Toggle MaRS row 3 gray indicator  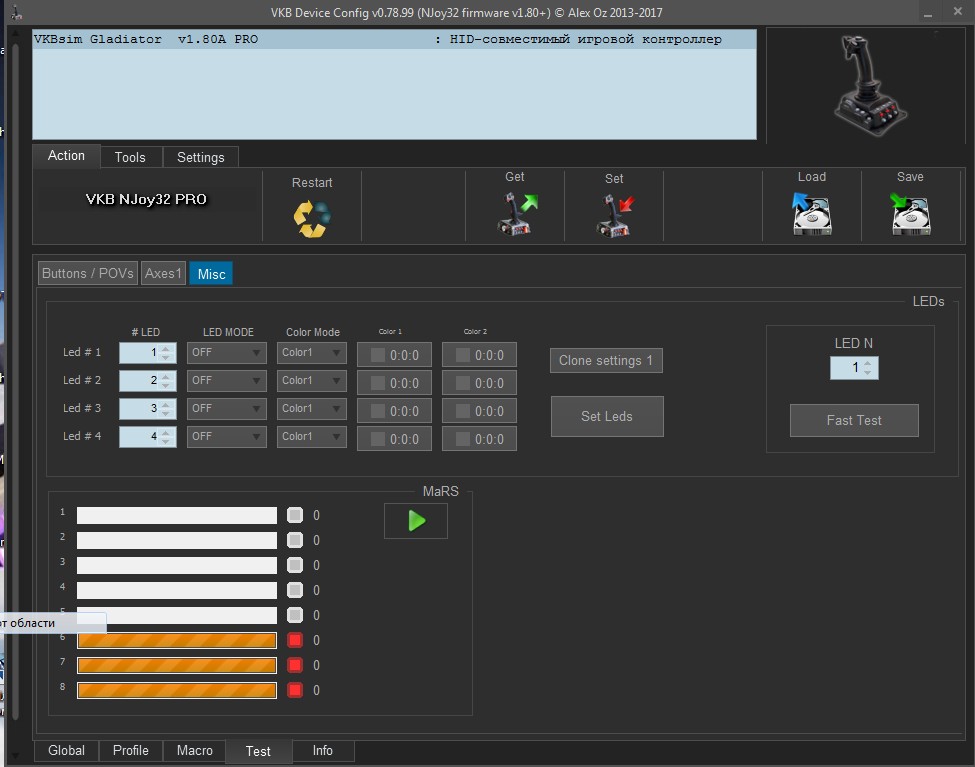coord(295,565)
